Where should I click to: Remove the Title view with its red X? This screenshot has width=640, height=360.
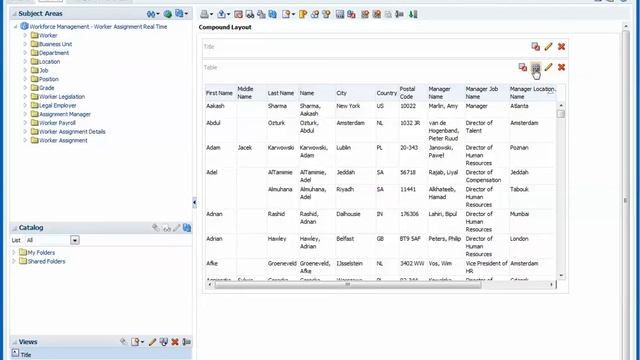pos(561,47)
